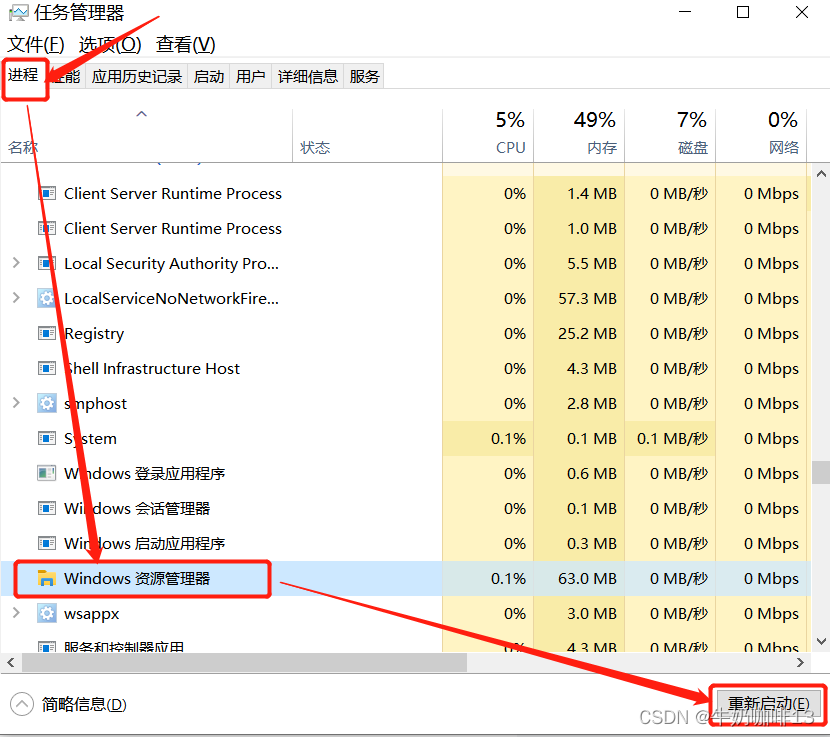Select the Windows 会话管理器 process name
Viewport: 830px width, 737px height.
pyautogui.click(x=137, y=508)
